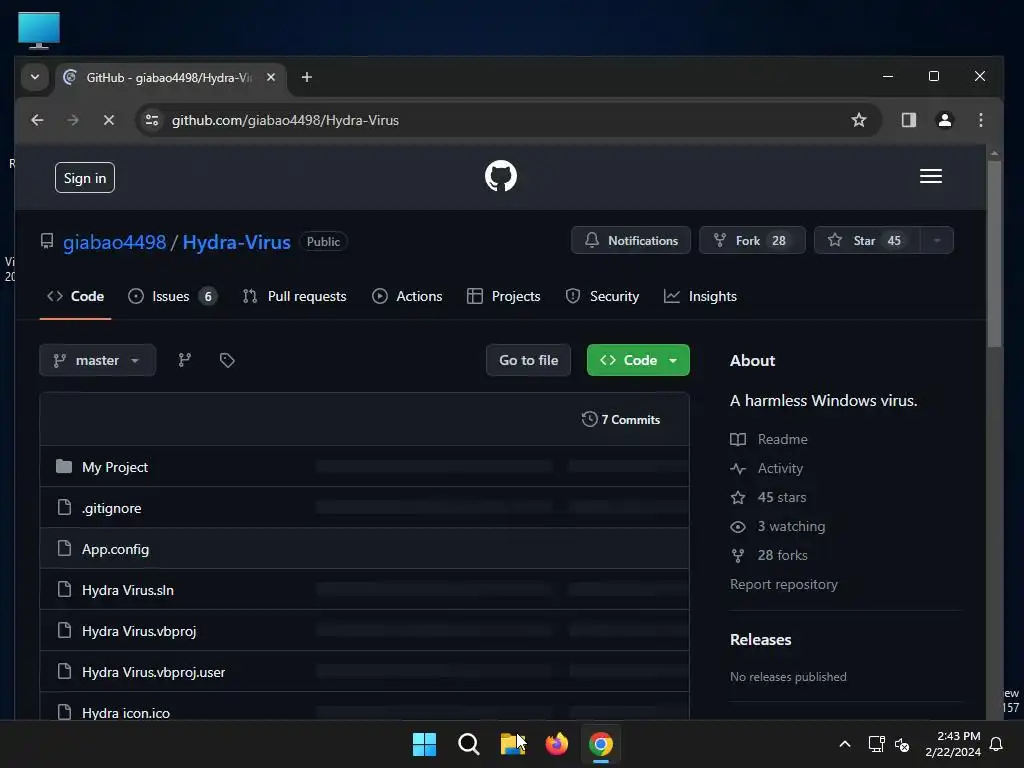Open the Actions tab

point(408,296)
